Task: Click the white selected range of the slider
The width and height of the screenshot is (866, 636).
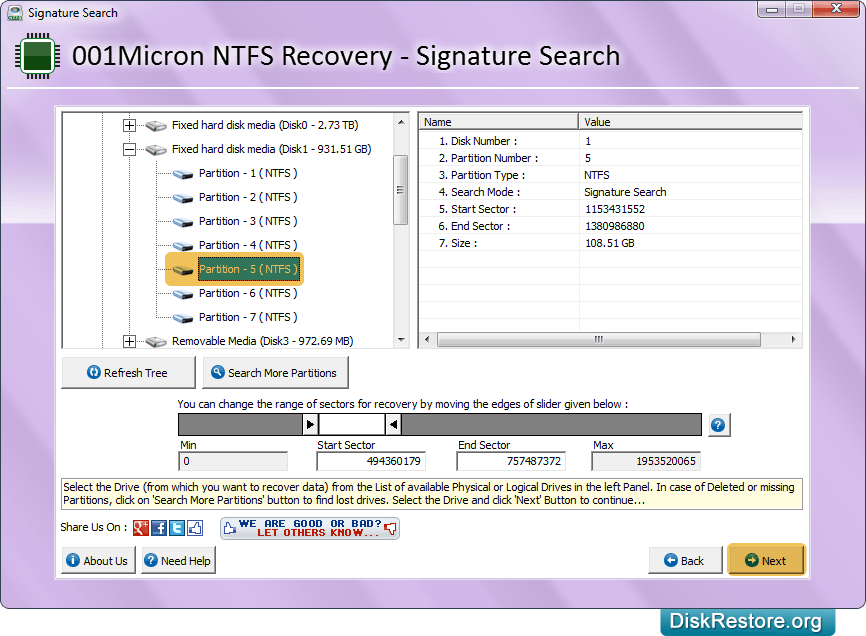Action: 352,425
